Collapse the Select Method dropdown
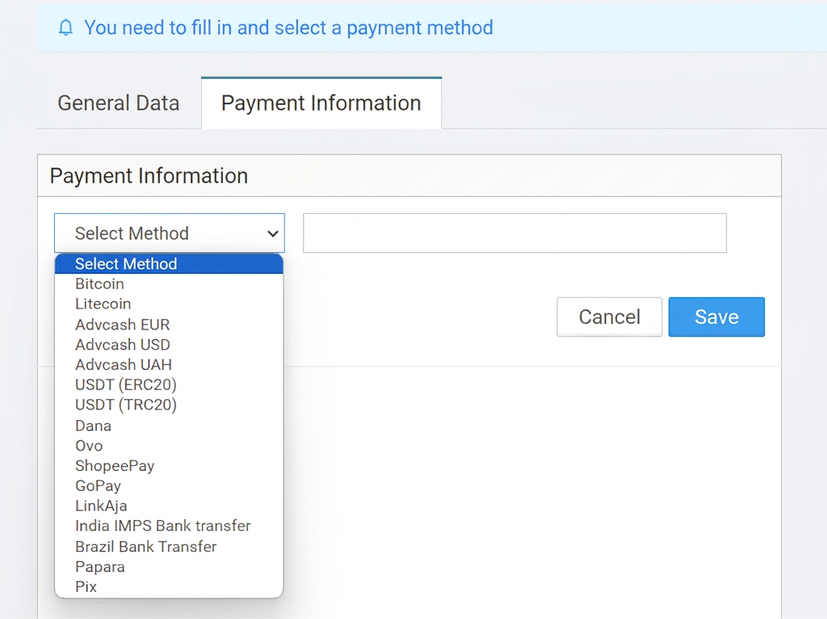Viewport: 827px width, 619px height. click(169, 233)
